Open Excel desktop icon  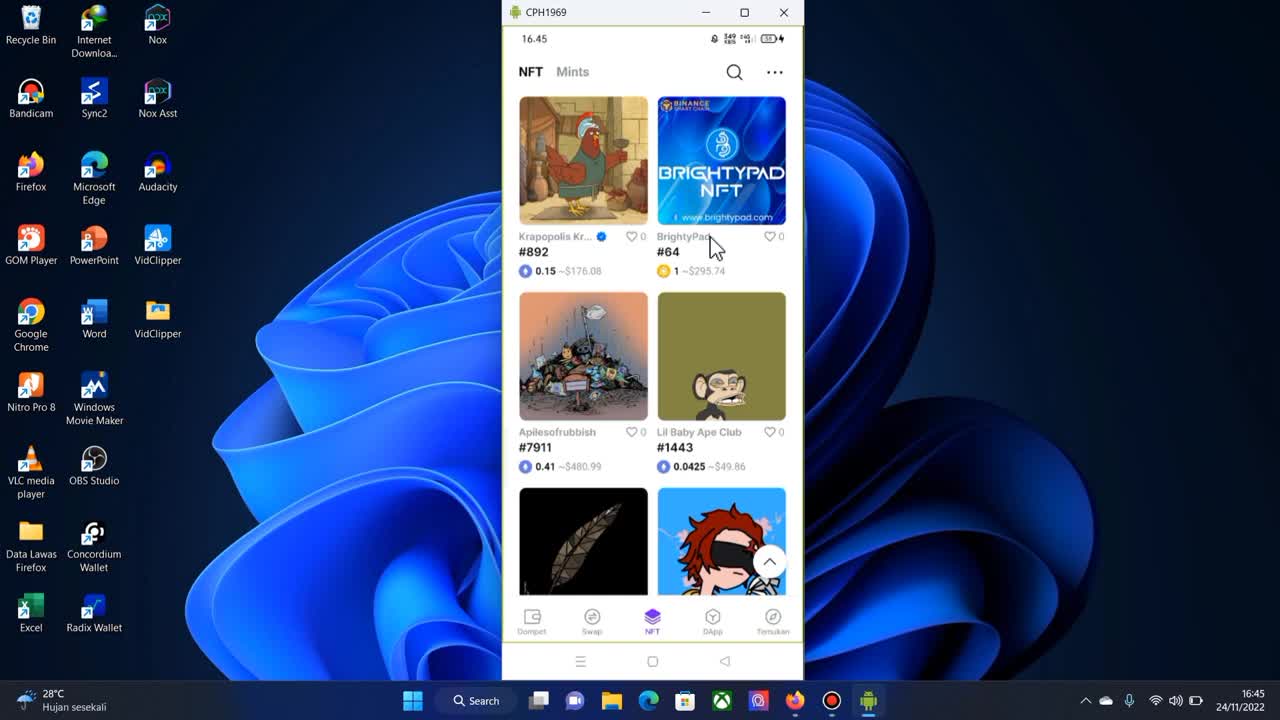31,613
